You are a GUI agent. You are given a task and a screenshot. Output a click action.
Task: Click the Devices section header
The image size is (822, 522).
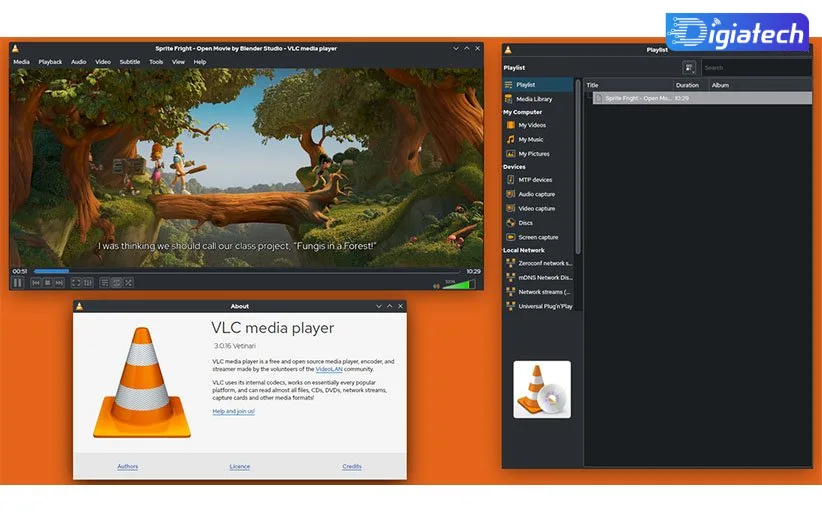514,167
